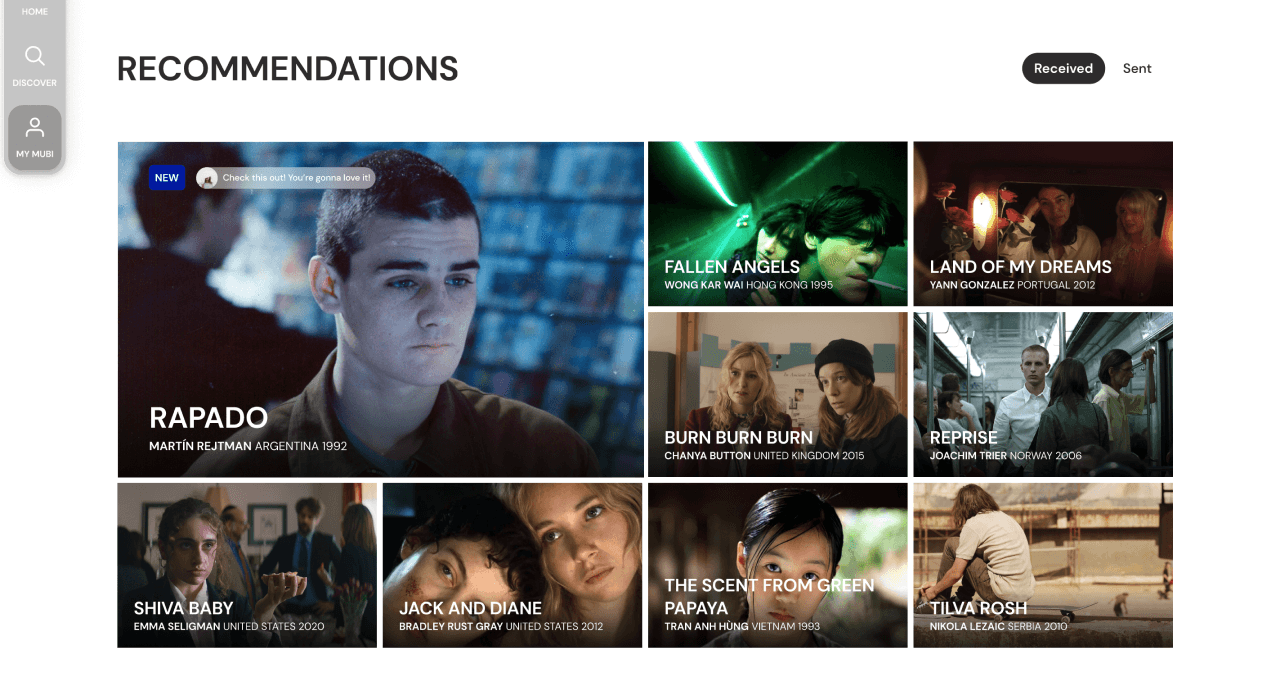Open the Shiva Baby film card
The height and width of the screenshot is (700, 1280).
click(x=247, y=565)
